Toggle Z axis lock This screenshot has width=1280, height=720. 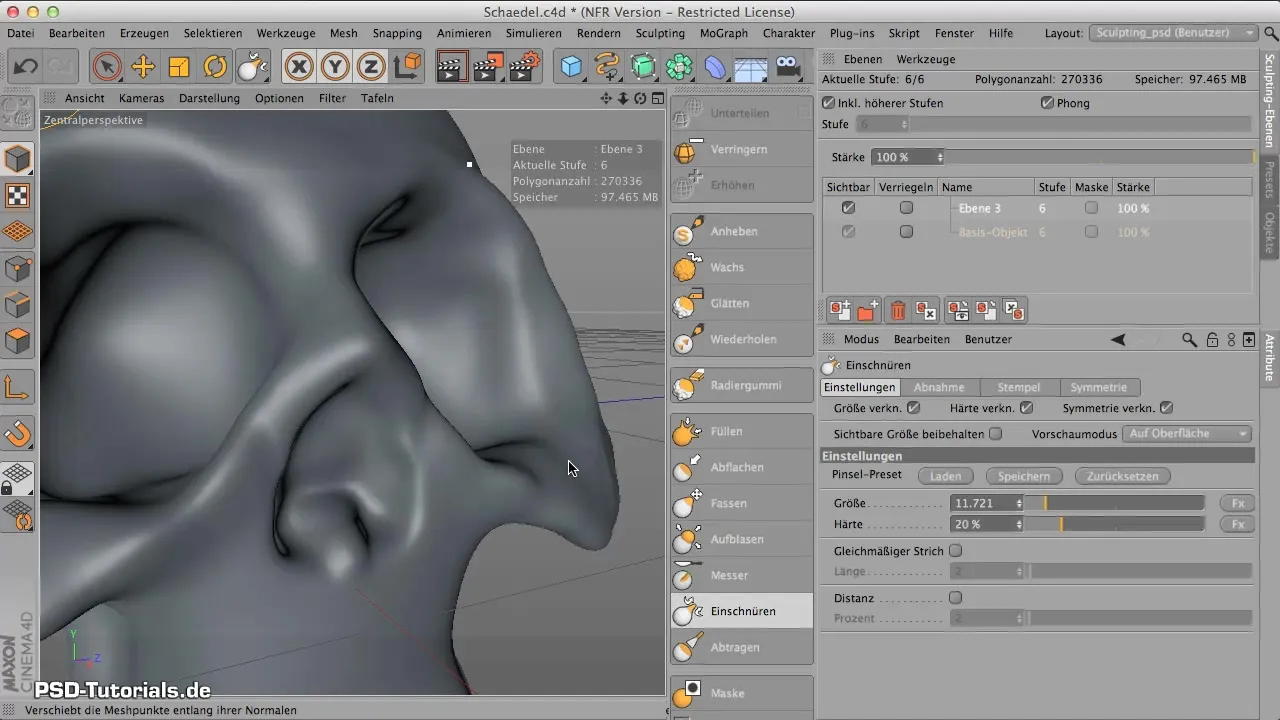[371, 67]
